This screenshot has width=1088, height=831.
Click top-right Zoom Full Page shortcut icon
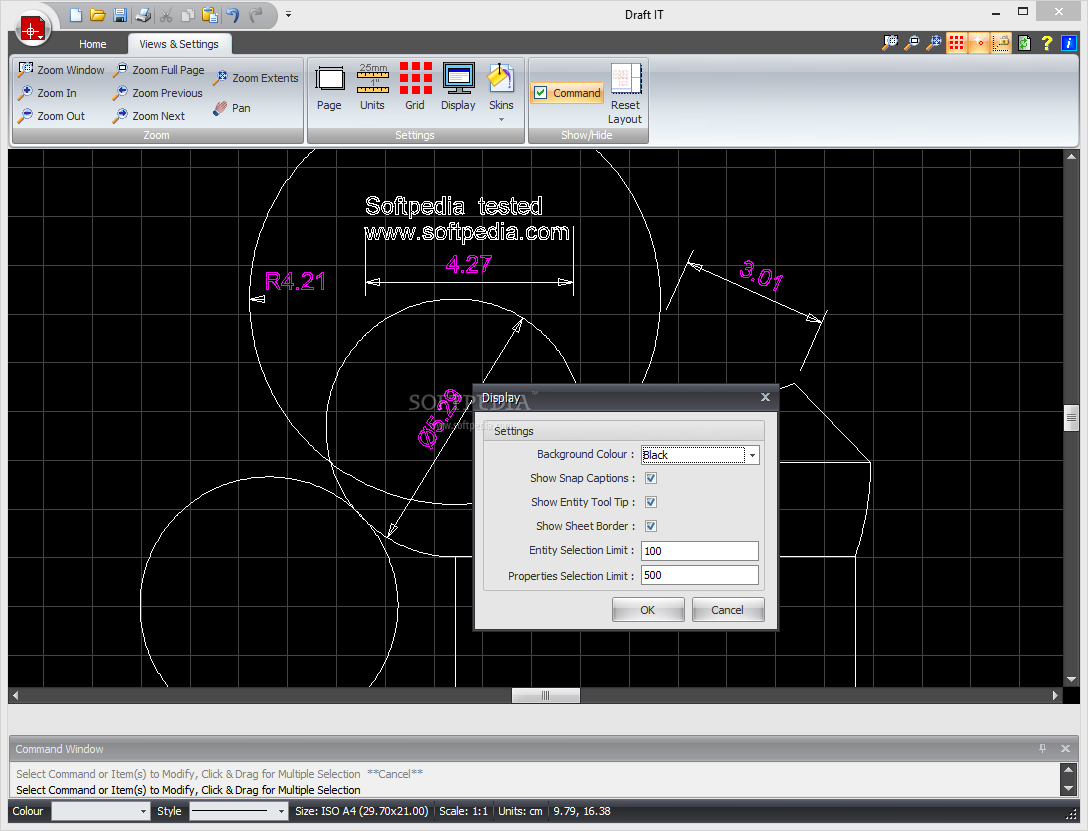[912, 43]
